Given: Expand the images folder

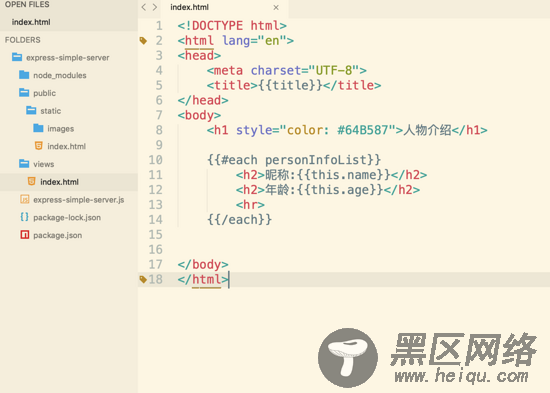Looking at the screenshot, I should click(x=61, y=129).
